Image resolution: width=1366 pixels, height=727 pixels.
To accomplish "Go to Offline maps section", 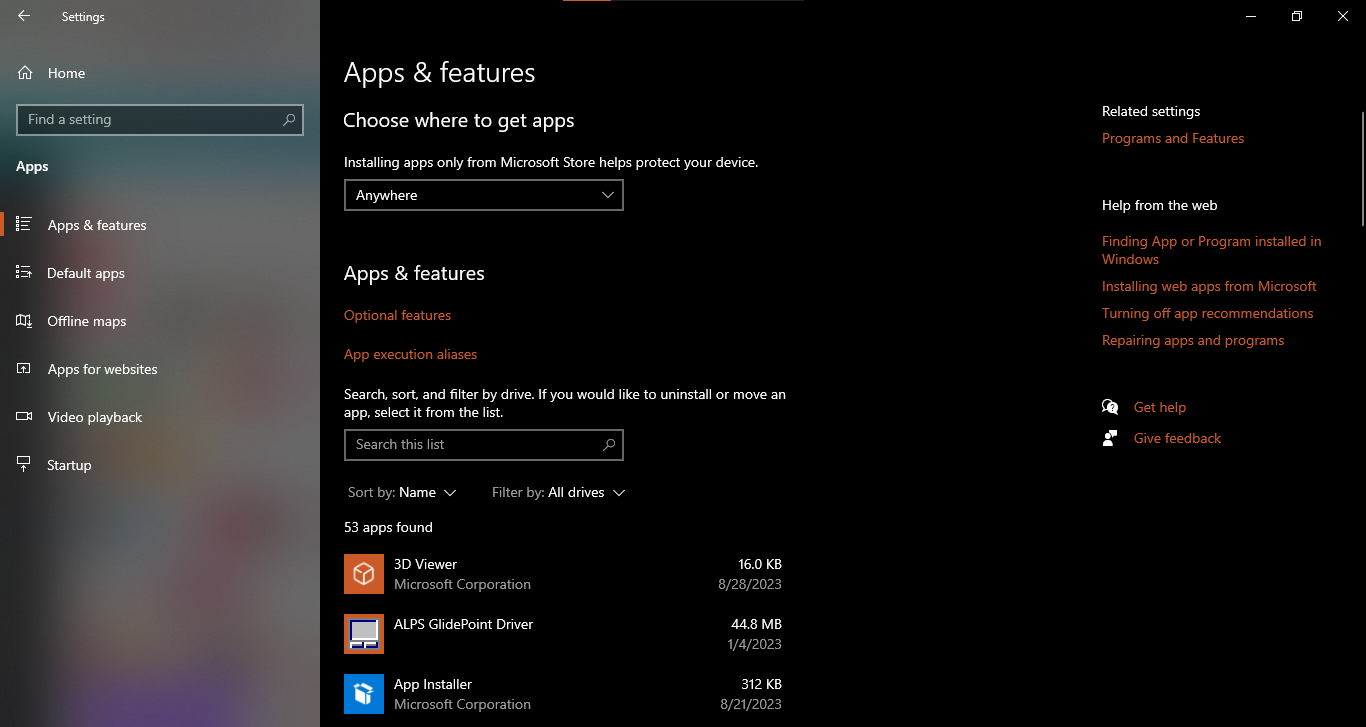I will point(87,321).
